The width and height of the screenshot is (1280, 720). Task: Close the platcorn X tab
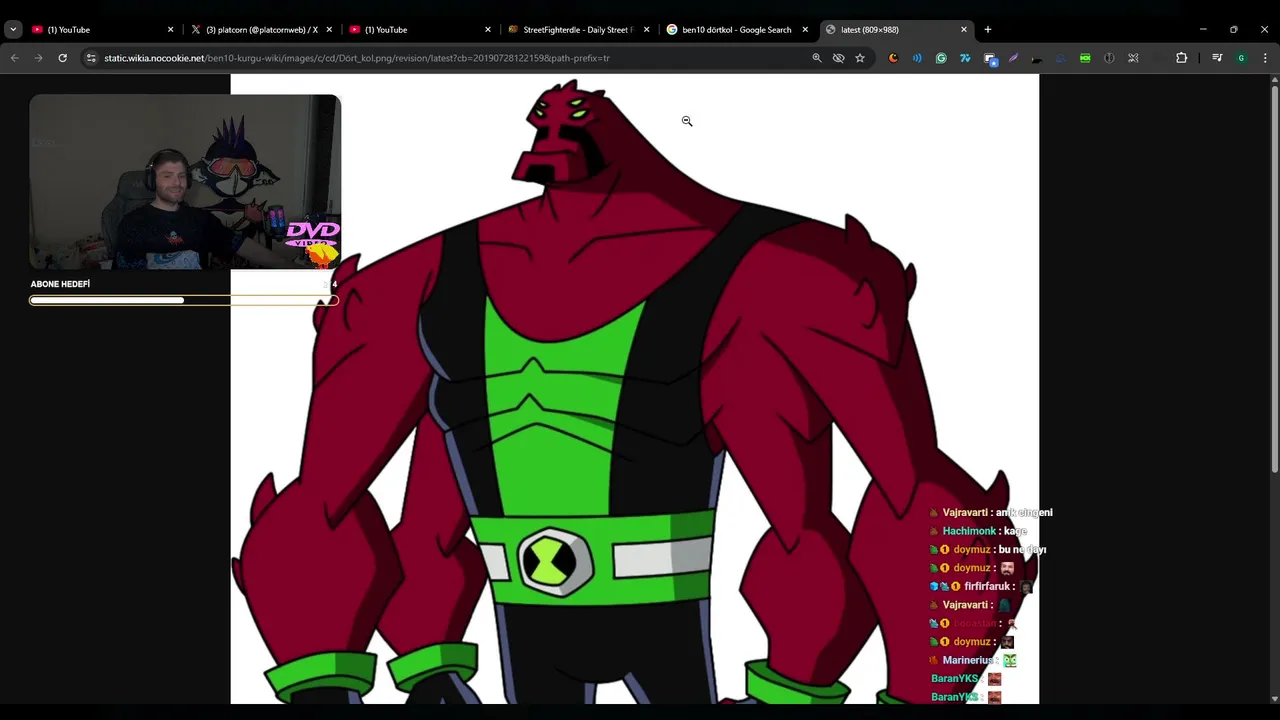click(329, 30)
